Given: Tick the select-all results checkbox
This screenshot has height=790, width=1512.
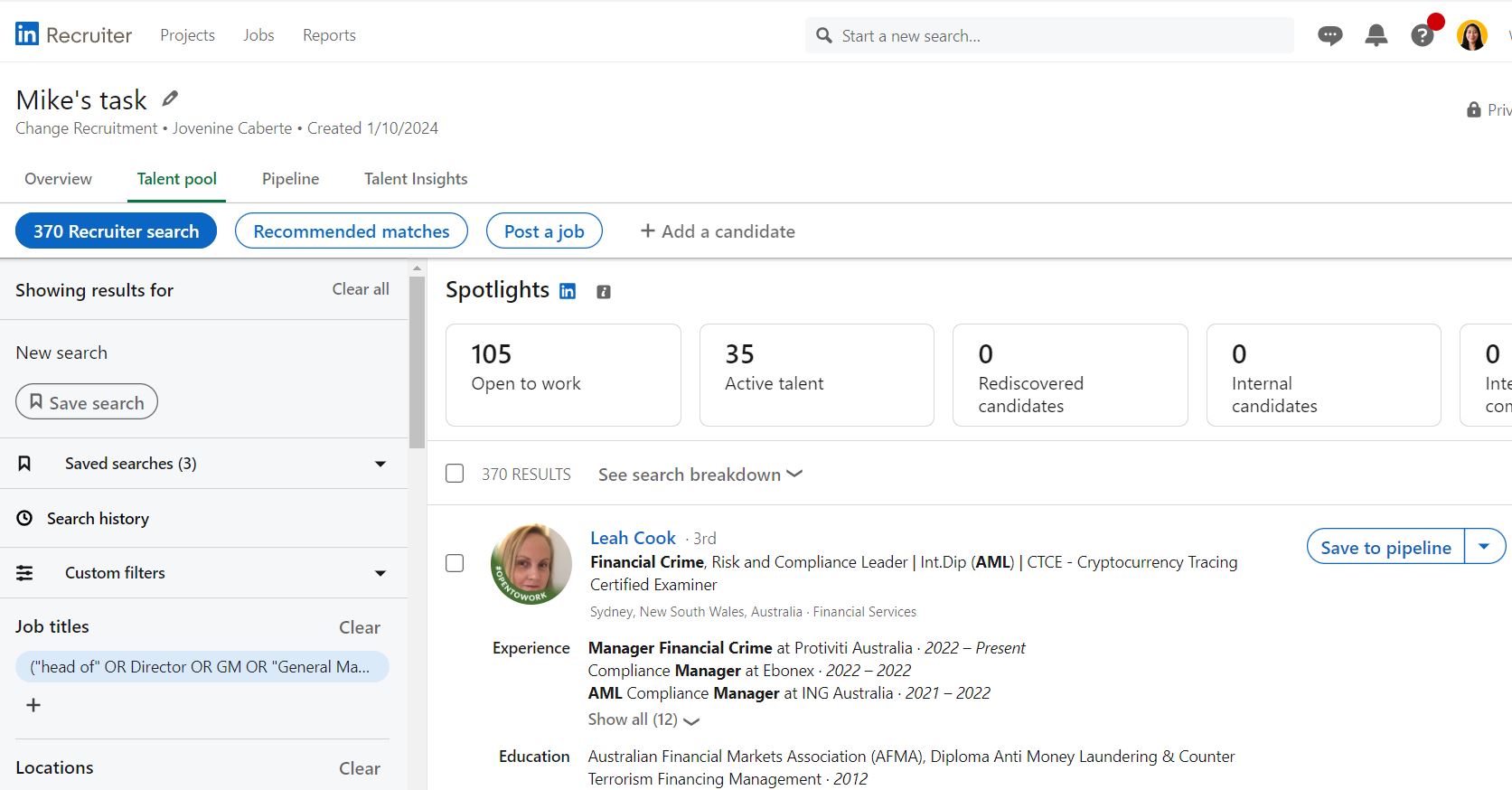Looking at the screenshot, I should [x=455, y=474].
